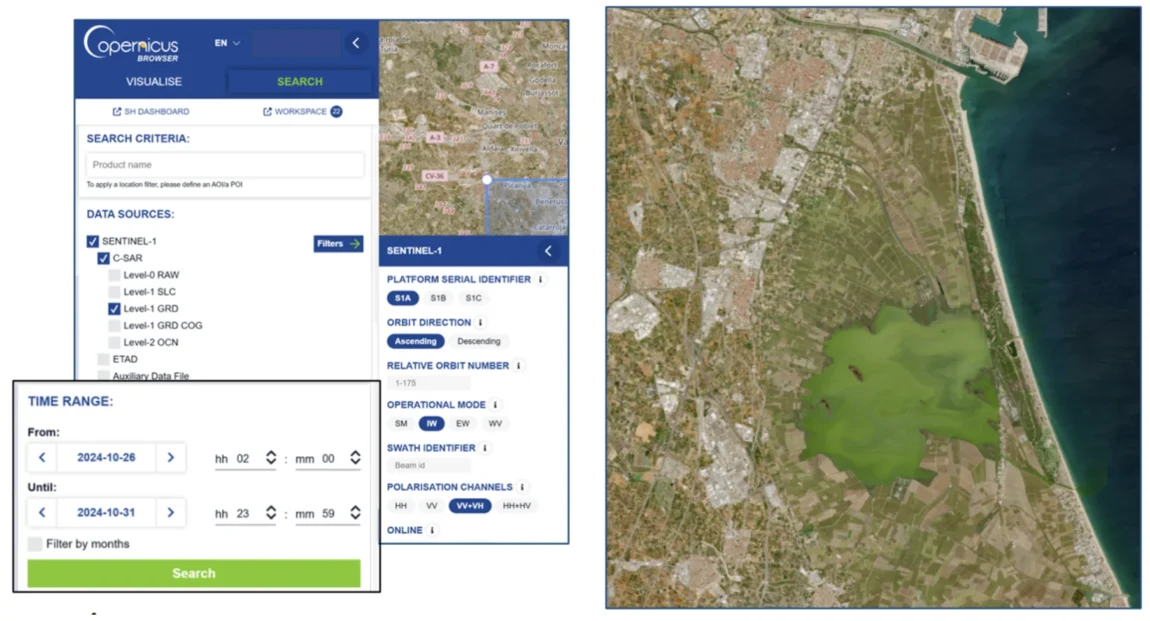Select Descending orbit direction
Viewport: 1150px width, 621px height.
click(479, 342)
